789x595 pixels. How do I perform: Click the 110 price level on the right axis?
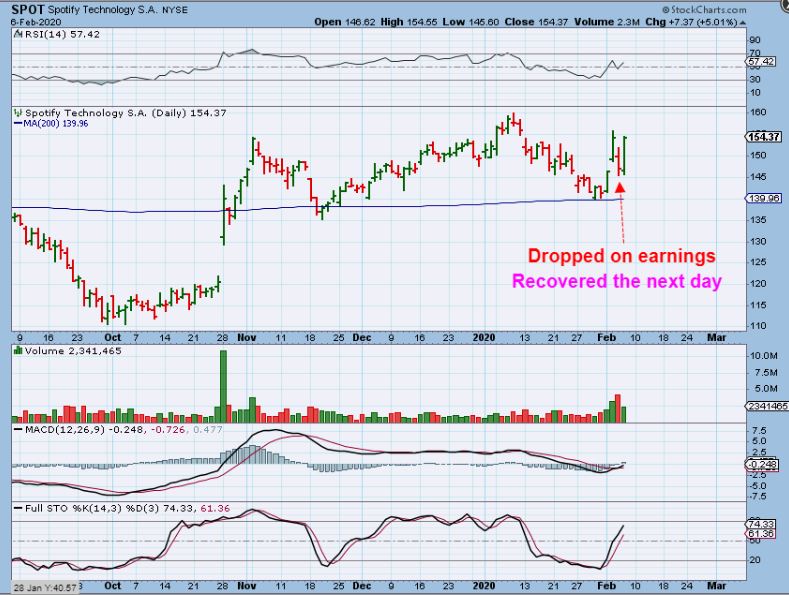pyautogui.click(x=758, y=326)
